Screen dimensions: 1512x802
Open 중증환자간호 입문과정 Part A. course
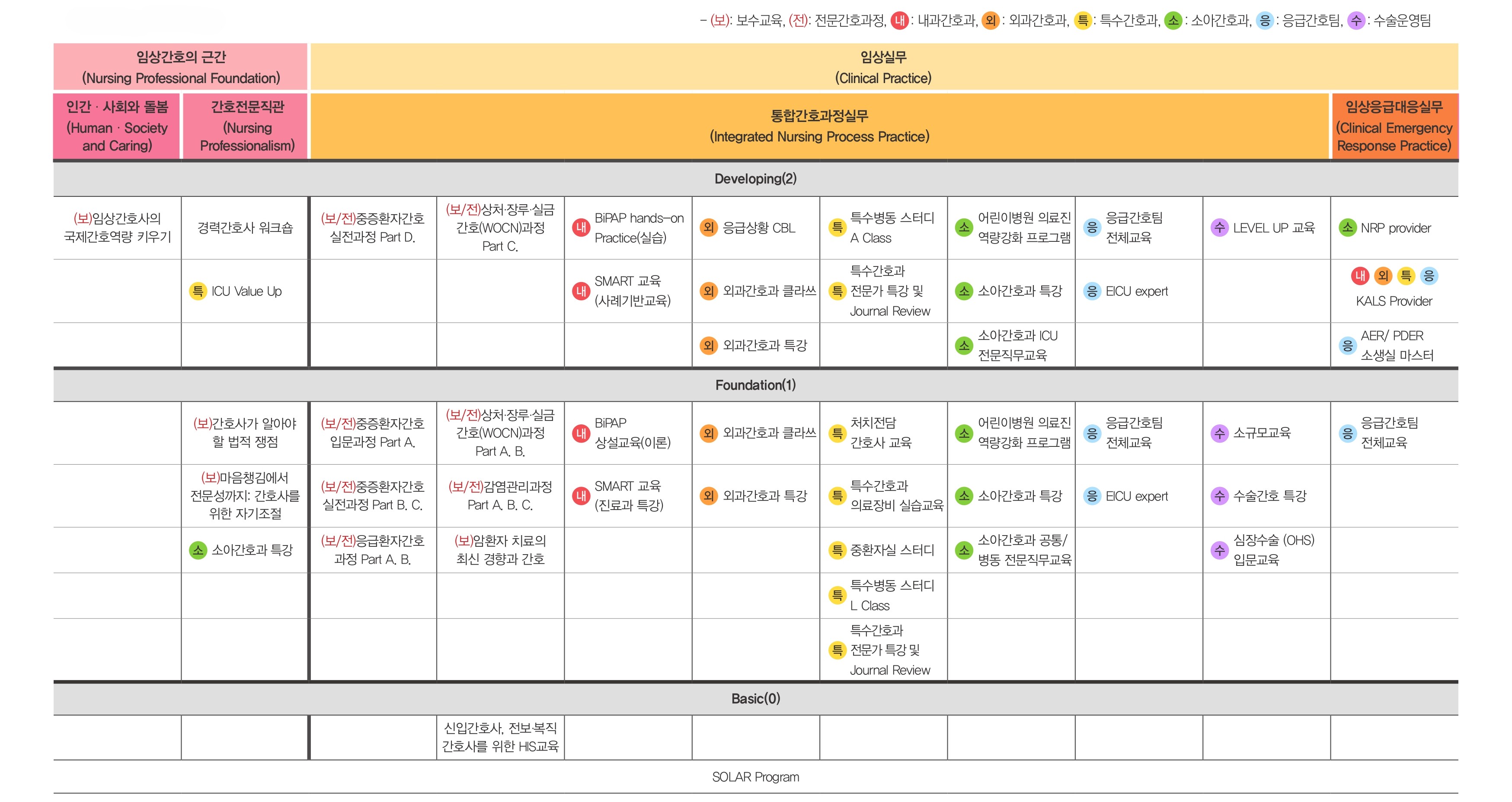coord(373,433)
